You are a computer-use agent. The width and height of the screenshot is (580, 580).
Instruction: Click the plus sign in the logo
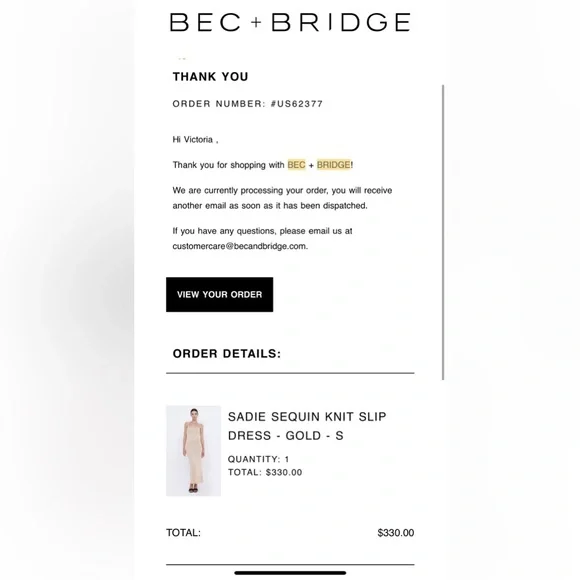[256, 22]
